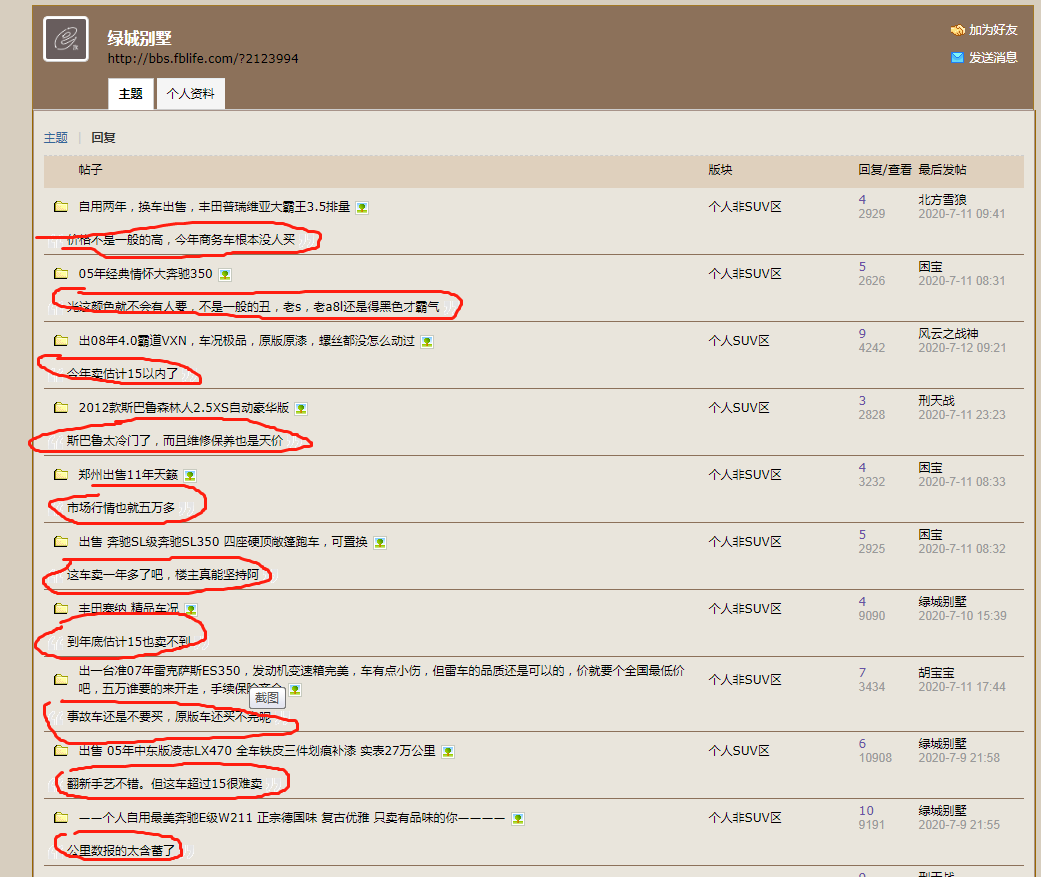Click folder icon beside 奔驰E级W211 post
Screen dimensions: 1041x877
point(61,818)
